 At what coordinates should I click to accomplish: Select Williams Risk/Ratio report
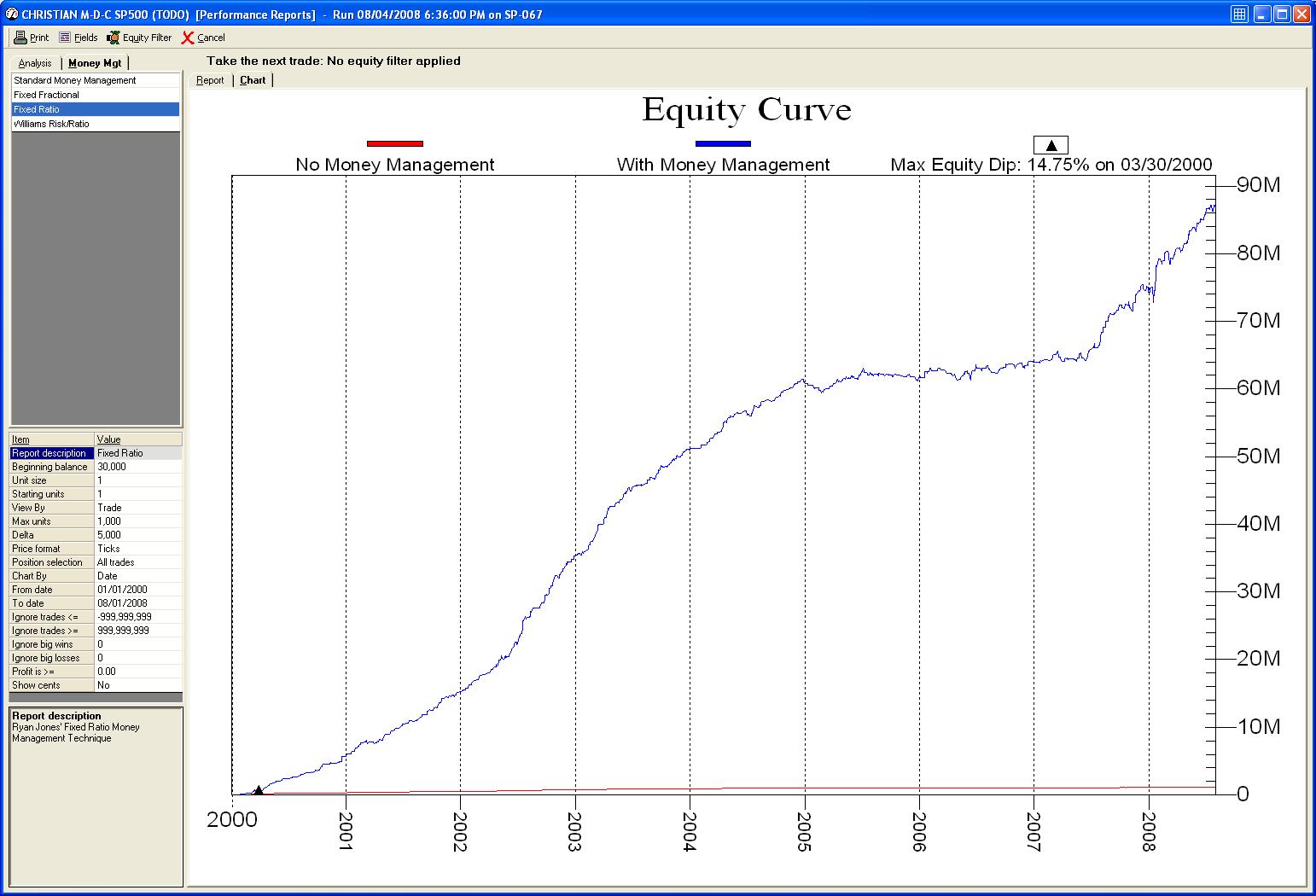point(96,124)
